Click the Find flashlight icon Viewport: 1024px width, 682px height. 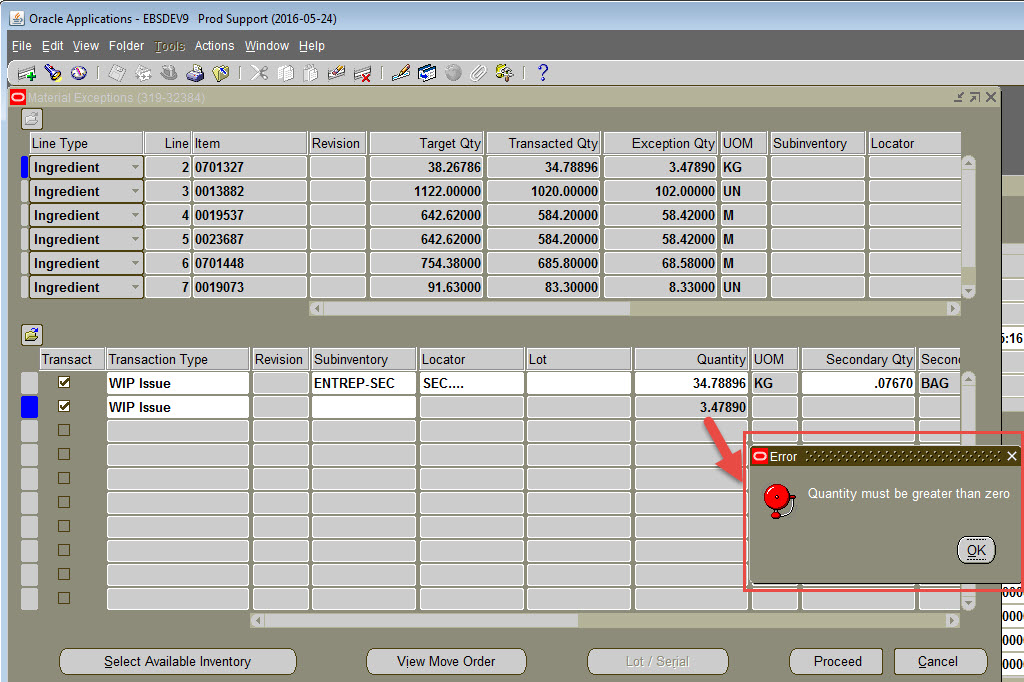click(53, 72)
